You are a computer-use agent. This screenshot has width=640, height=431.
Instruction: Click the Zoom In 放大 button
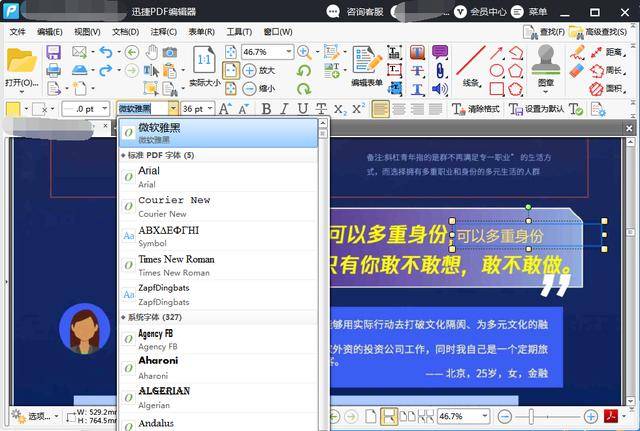[x=259, y=70]
